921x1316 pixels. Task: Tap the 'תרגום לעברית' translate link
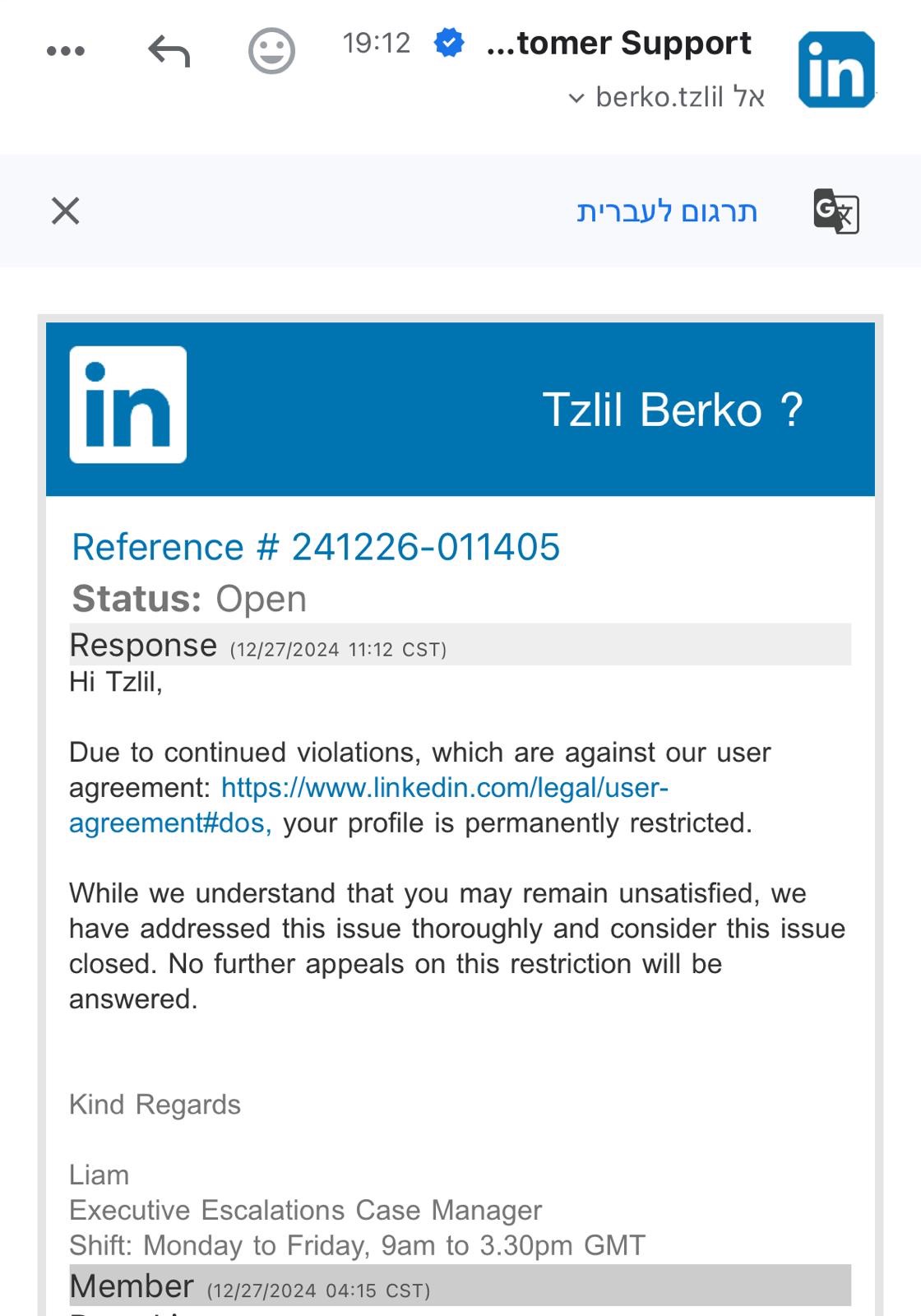pyautogui.click(x=667, y=211)
